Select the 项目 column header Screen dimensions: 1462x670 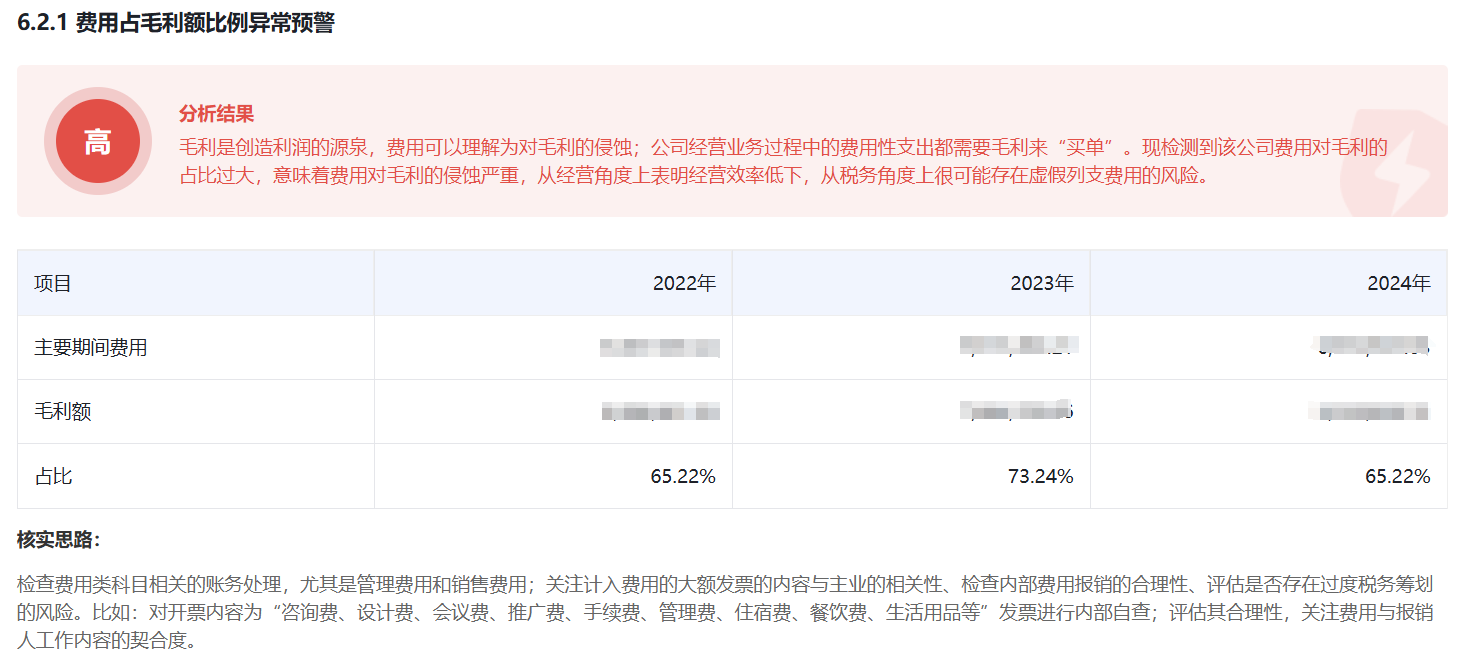tap(53, 283)
